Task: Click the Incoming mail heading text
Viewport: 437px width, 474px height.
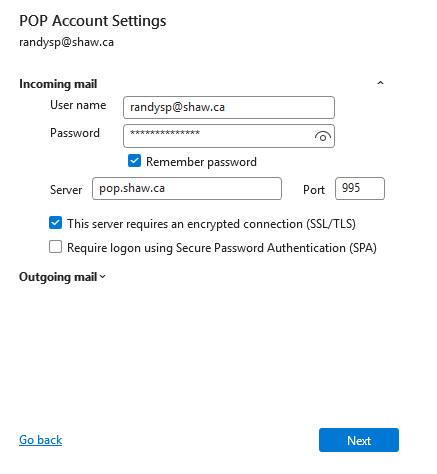Action: click(58, 84)
